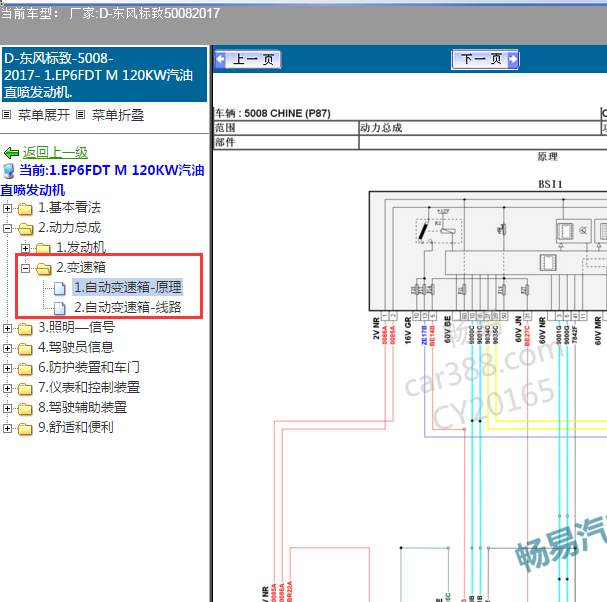Click the 2V NR connector label under BSI1
Viewport: 607px width, 602px height.
(x=376, y=329)
